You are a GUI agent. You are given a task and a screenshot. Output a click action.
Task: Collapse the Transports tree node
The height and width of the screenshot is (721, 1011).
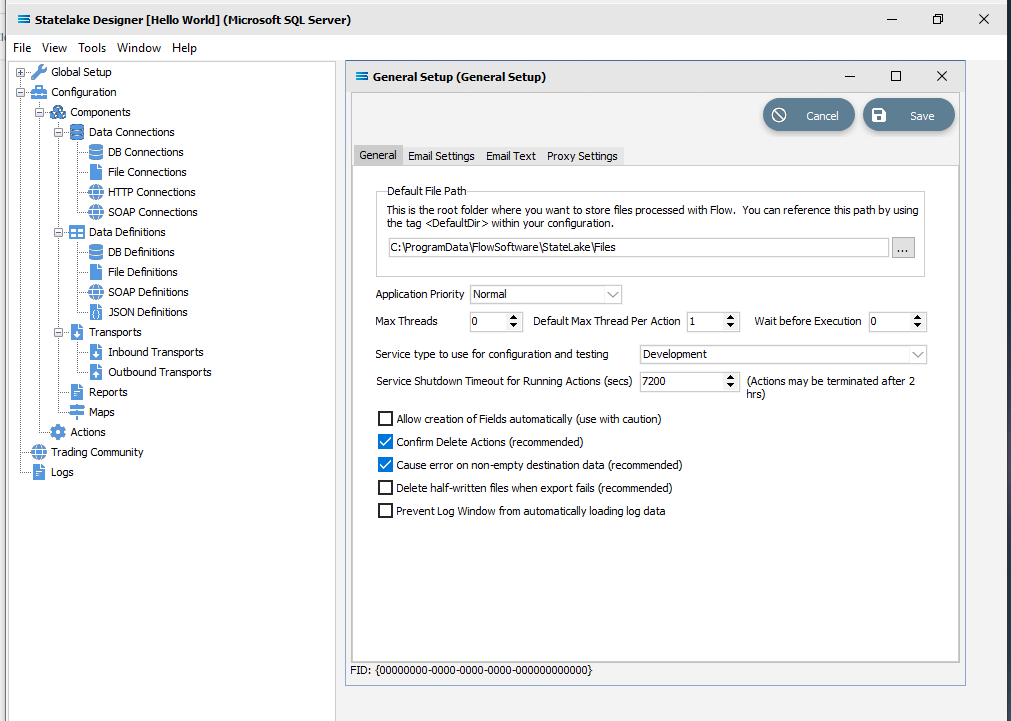pos(59,332)
